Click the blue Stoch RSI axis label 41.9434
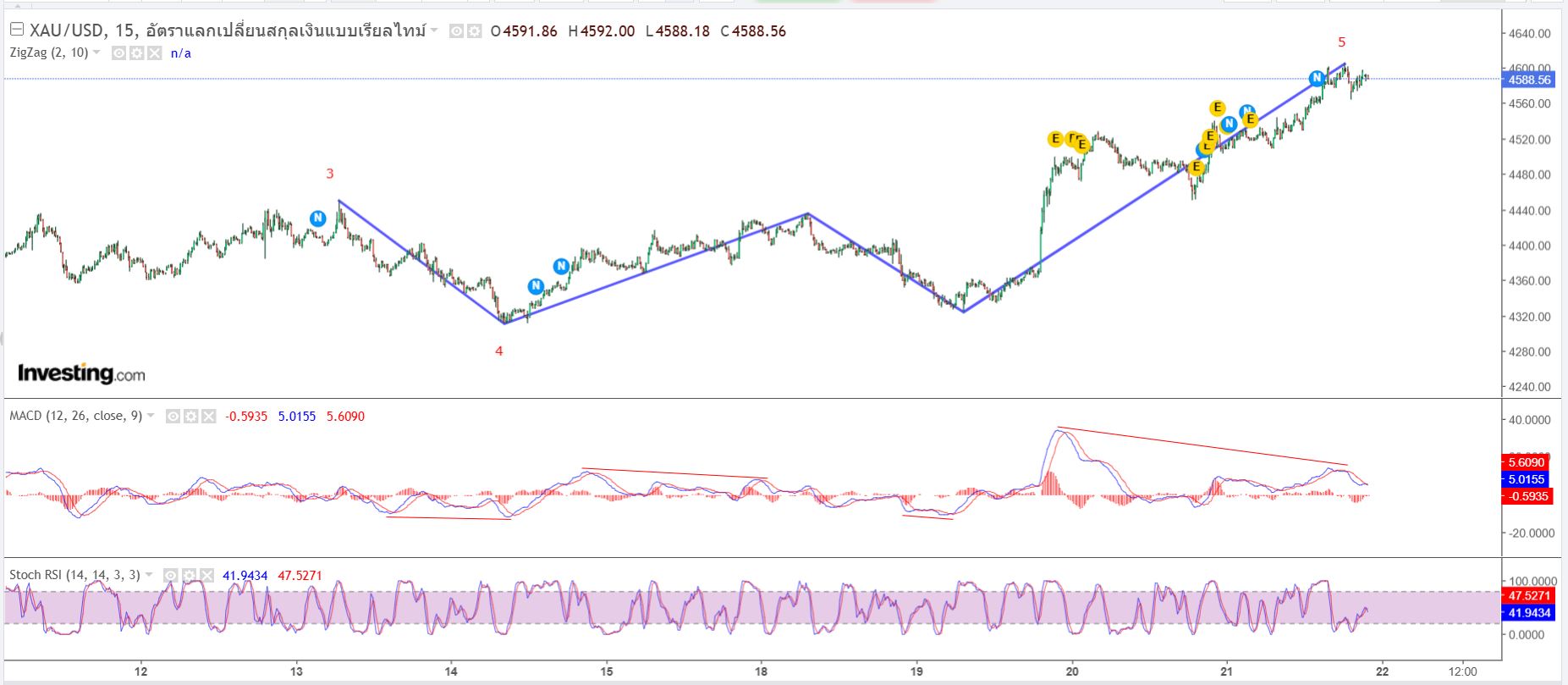Screen dimensions: 1568x685 (1527, 613)
